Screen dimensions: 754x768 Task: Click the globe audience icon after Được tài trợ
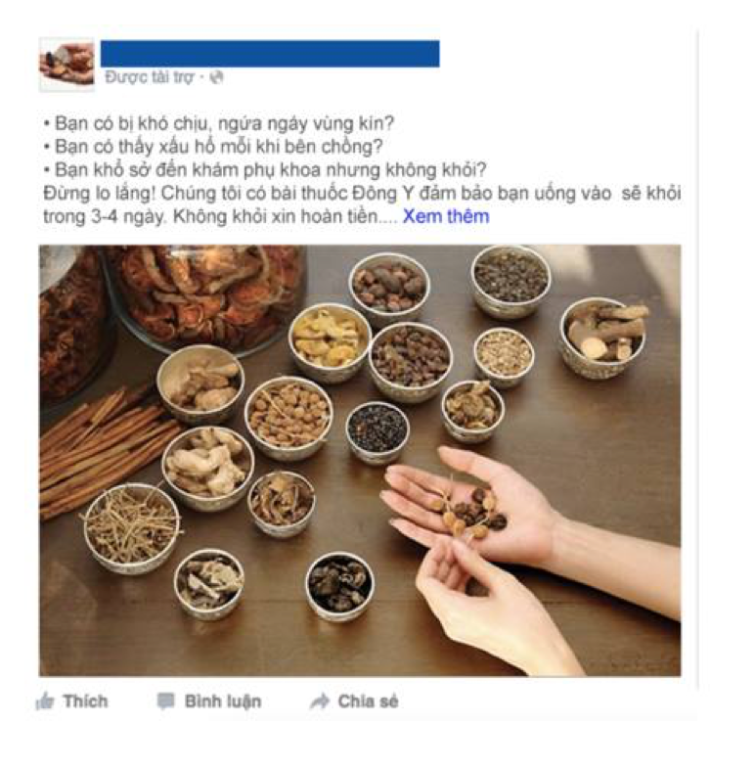[x=217, y=77]
